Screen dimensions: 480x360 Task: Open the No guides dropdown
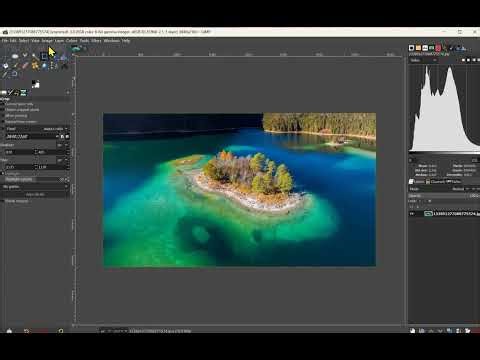pyautogui.click(x=35, y=187)
